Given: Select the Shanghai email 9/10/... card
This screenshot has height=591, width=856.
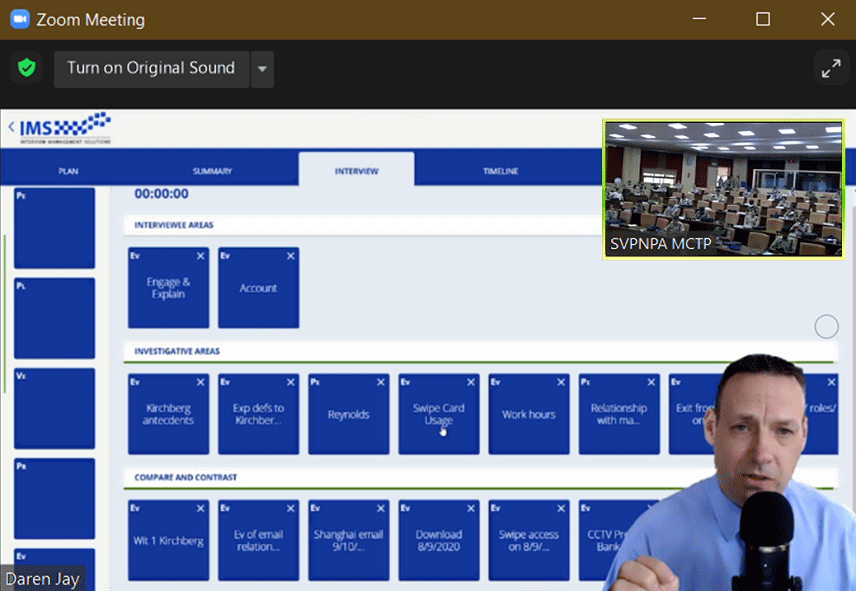Looking at the screenshot, I should click(x=348, y=540).
